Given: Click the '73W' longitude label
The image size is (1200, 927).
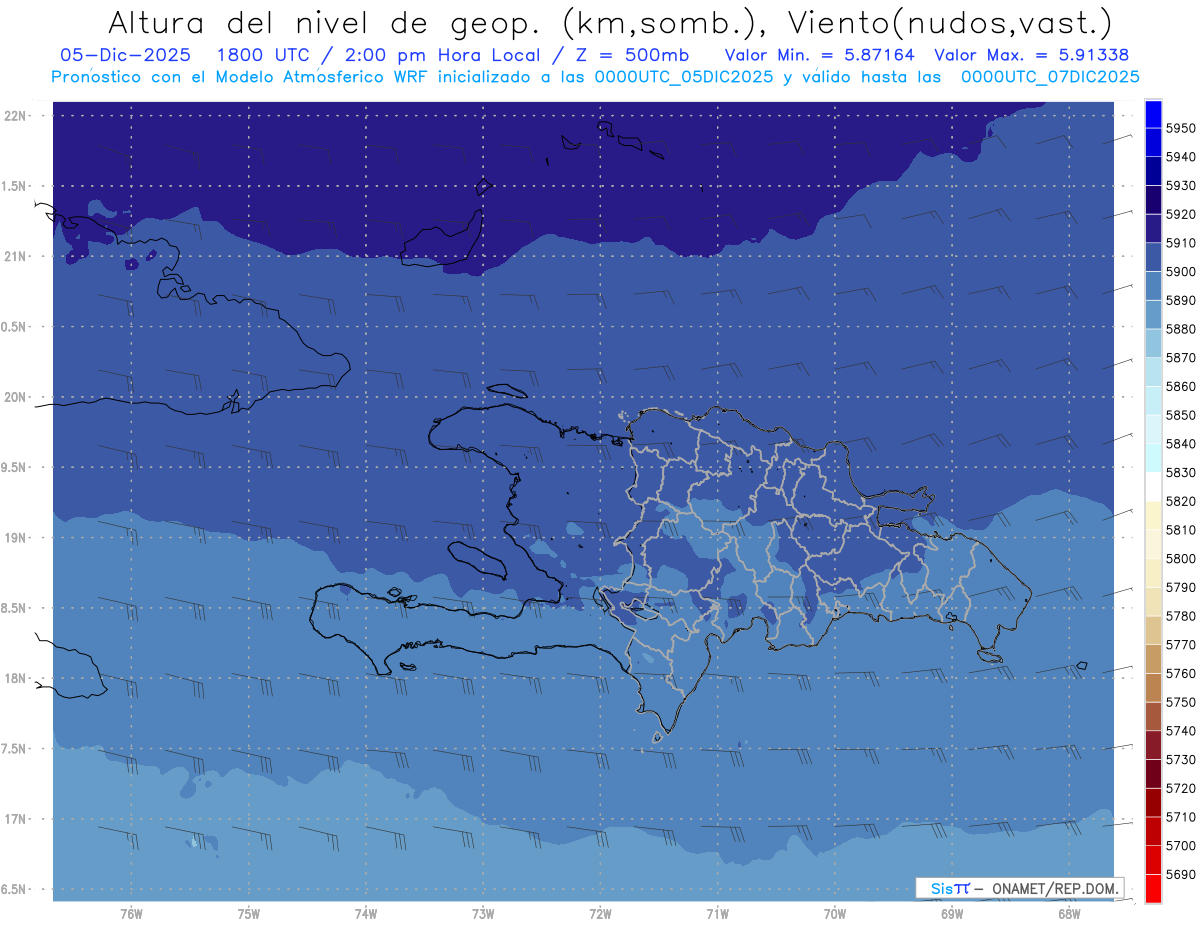Looking at the screenshot, I should pos(483,914).
